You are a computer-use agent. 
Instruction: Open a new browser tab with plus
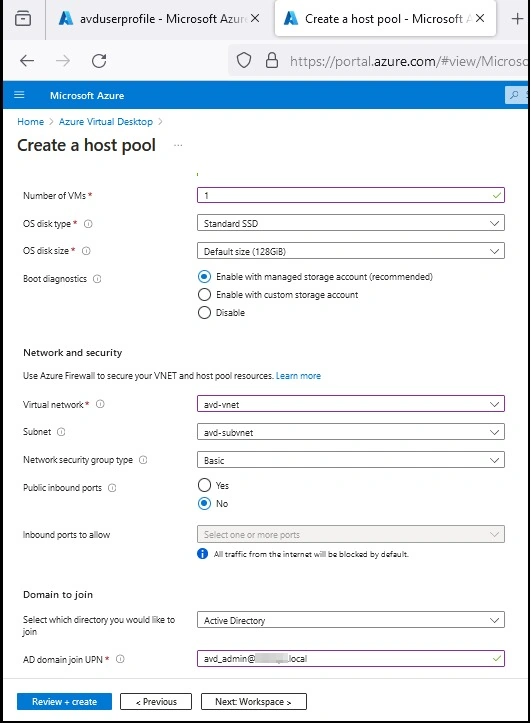pos(517,18)
